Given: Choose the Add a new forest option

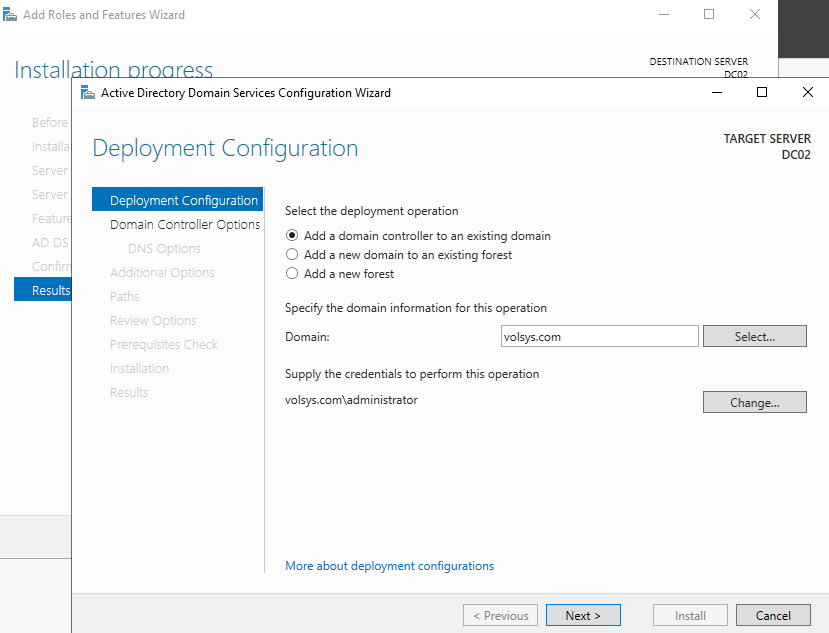Looking at the screenshot, I should click(292, 274).
